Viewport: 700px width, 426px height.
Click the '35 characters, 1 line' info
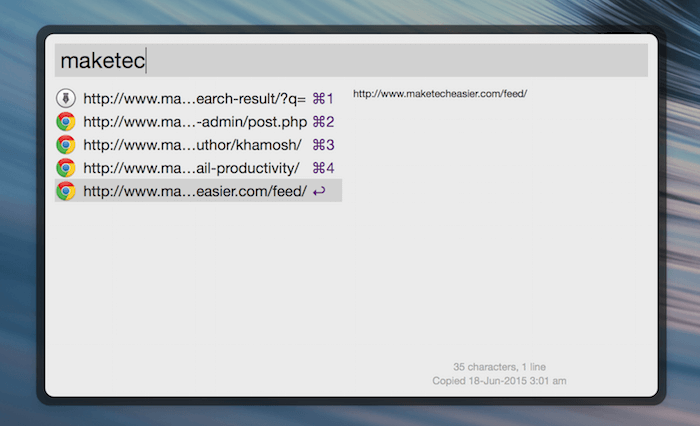[499, 367]
